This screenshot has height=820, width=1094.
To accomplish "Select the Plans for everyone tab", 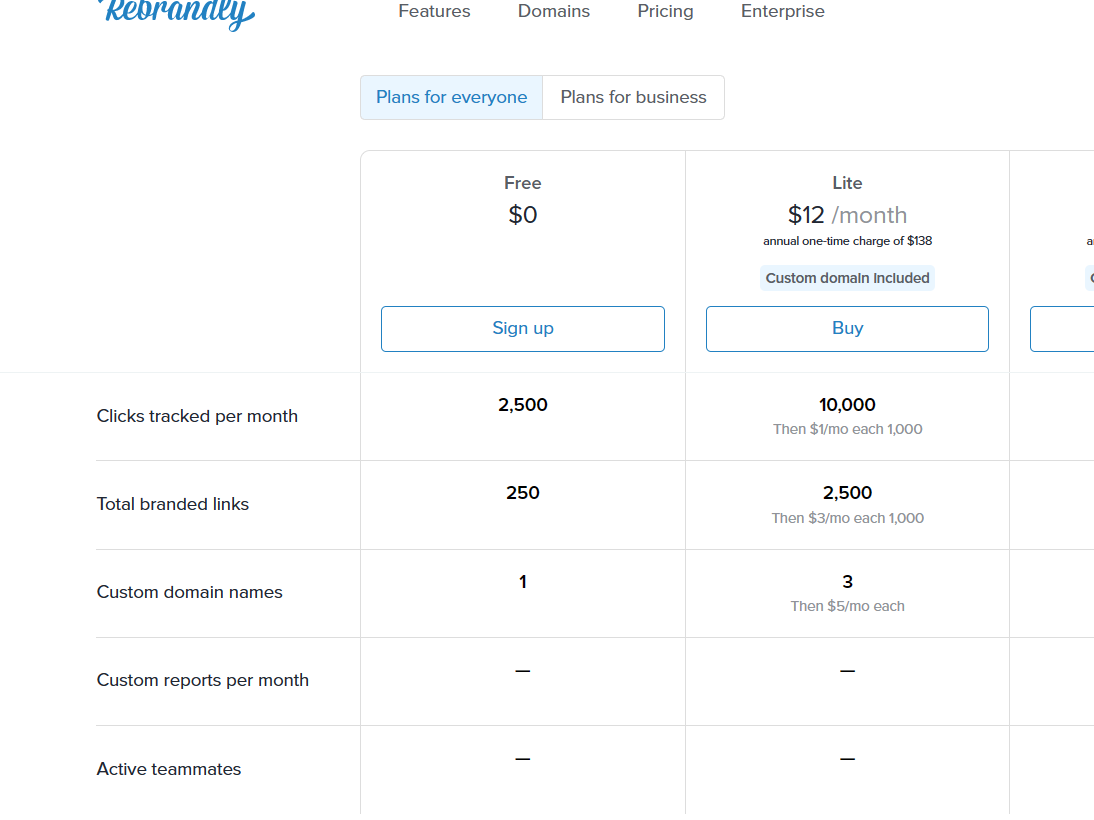I will tap(452, 97).
